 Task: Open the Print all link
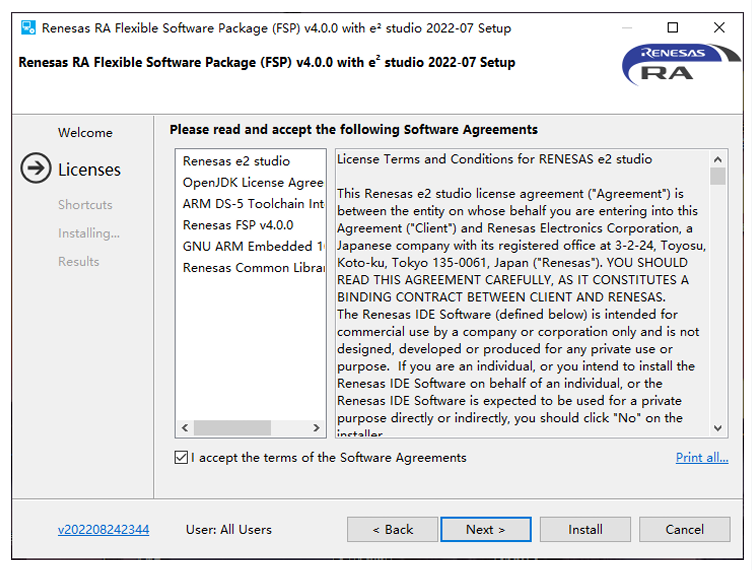(x=702, y=457)
